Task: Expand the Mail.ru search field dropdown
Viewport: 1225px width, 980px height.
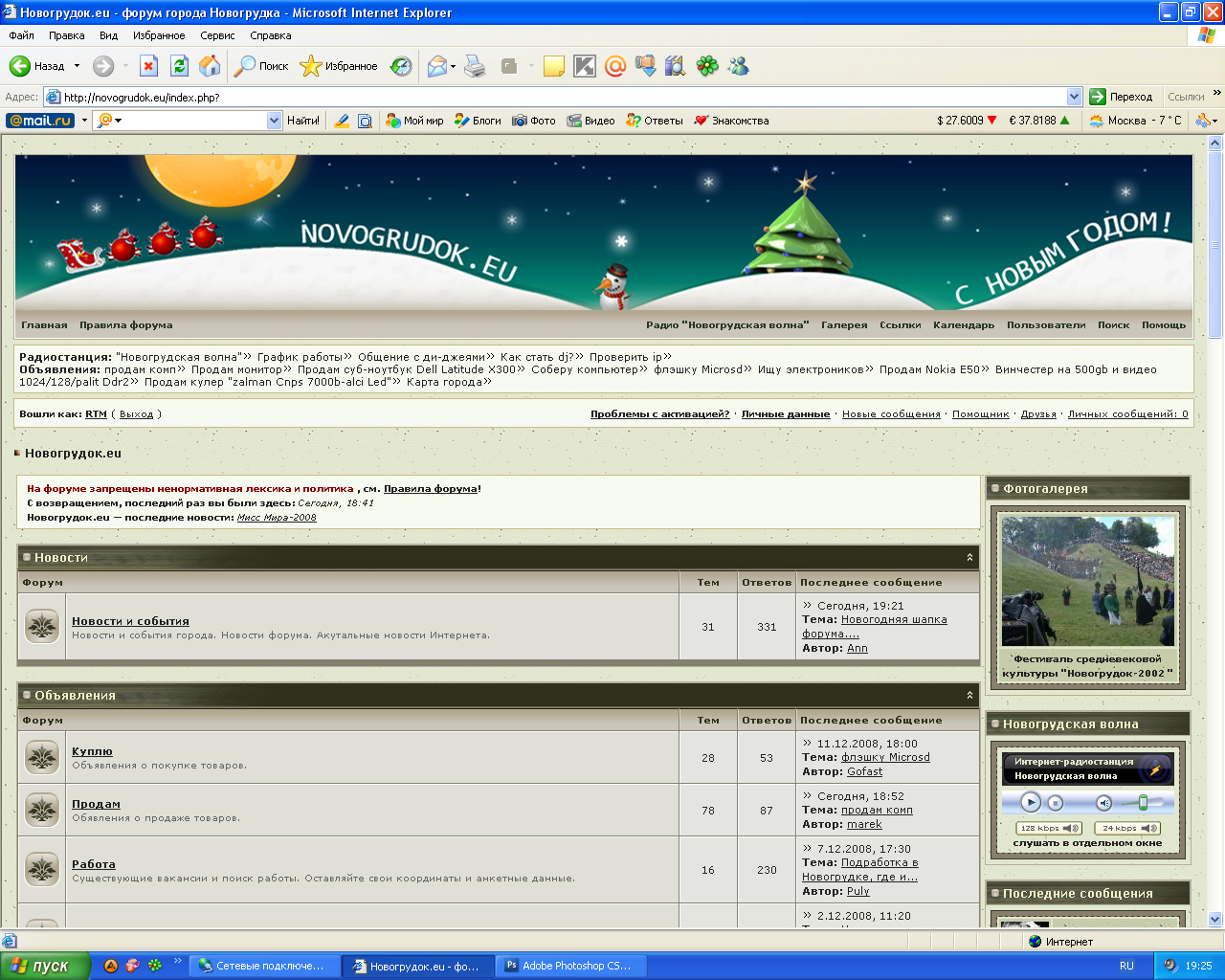Action: pos(274,121)
